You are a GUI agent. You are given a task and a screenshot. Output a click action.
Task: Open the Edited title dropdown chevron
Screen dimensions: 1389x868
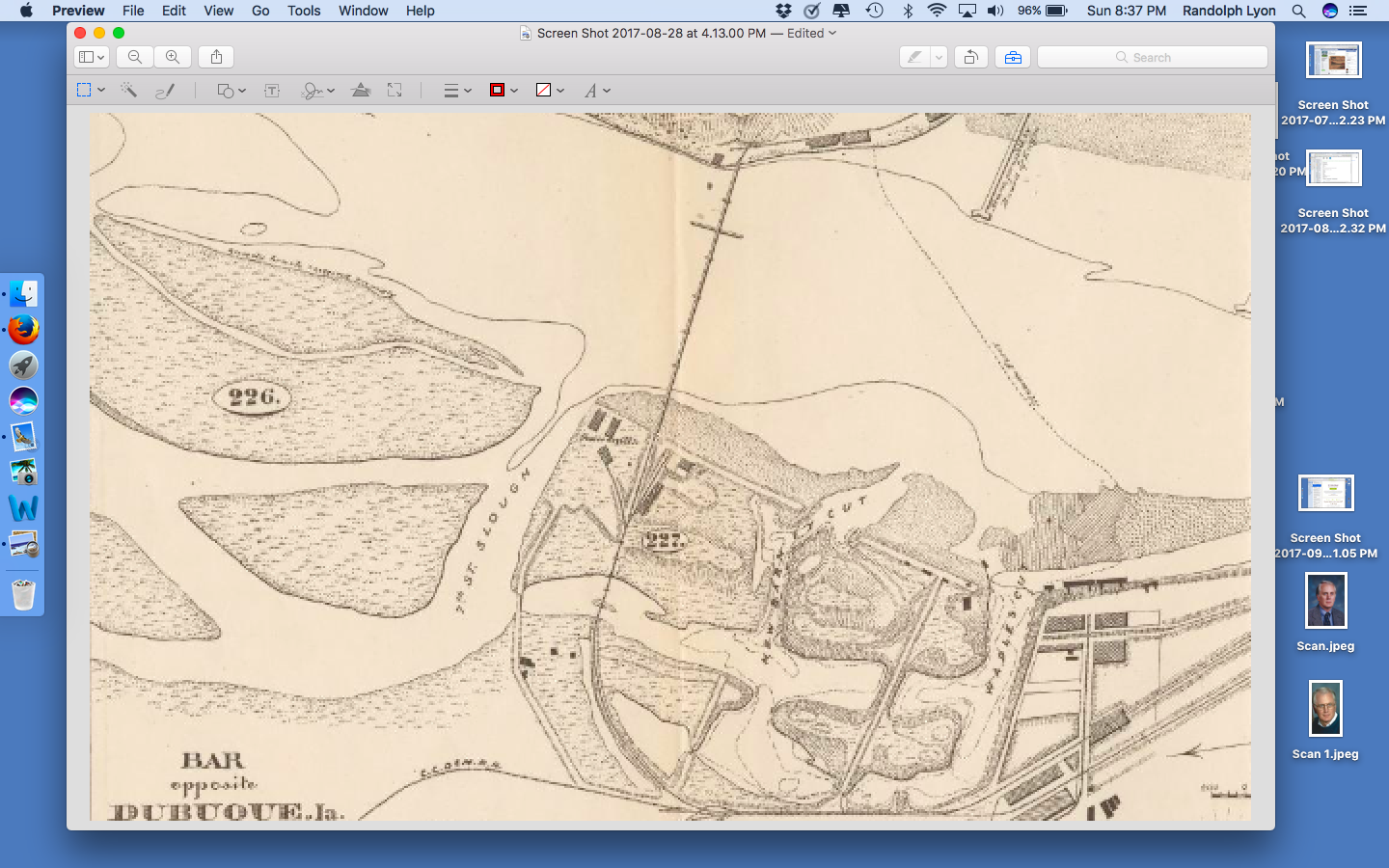[832, 33]
